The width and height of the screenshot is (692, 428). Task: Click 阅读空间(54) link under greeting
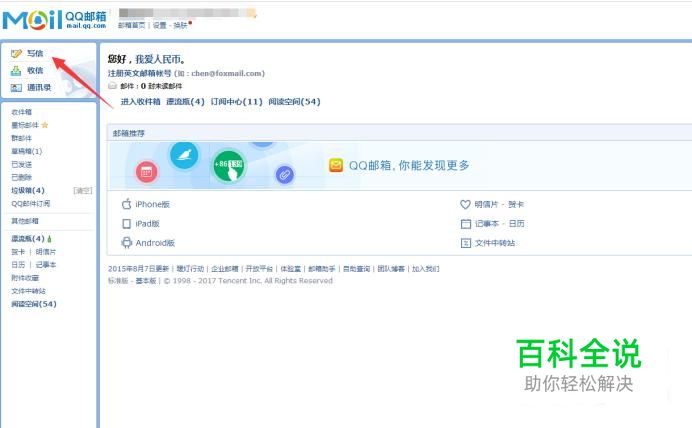294,101
